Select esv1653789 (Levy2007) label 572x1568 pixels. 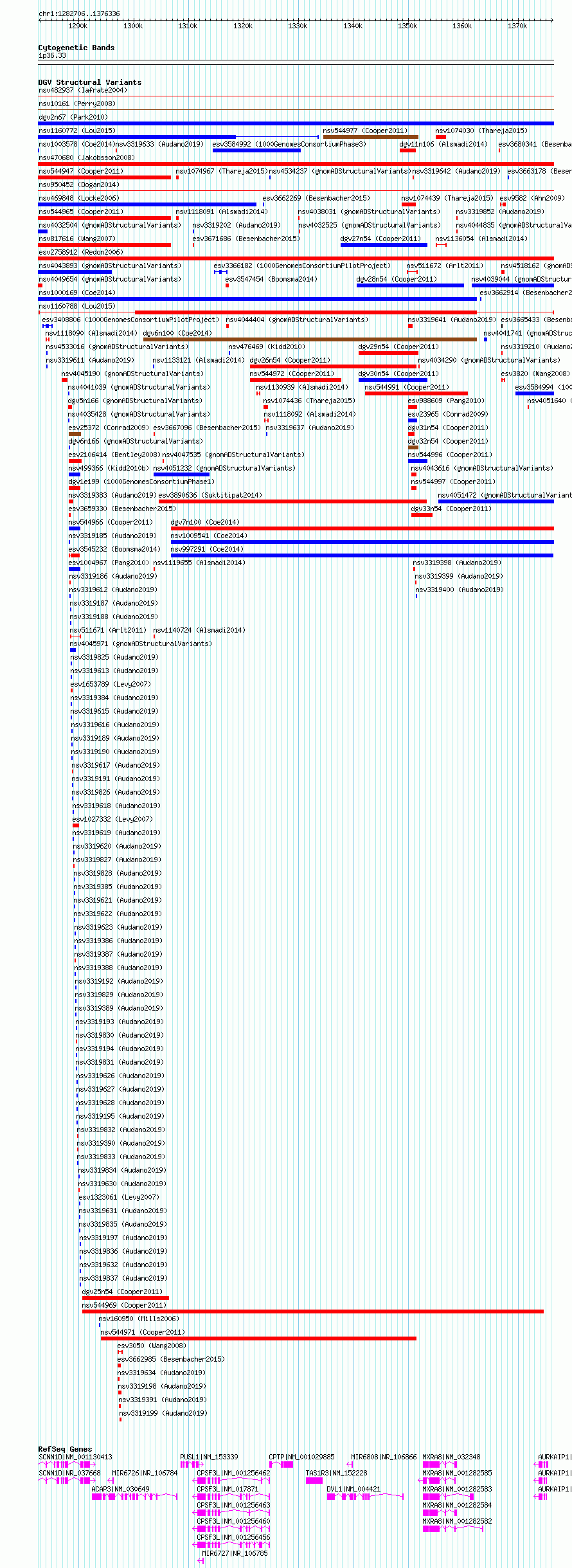click(x=111, y=685)
